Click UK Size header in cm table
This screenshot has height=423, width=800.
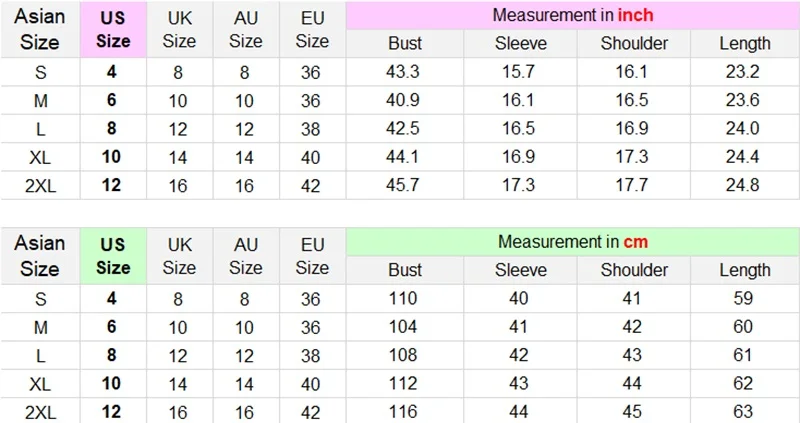pos(179,257)
